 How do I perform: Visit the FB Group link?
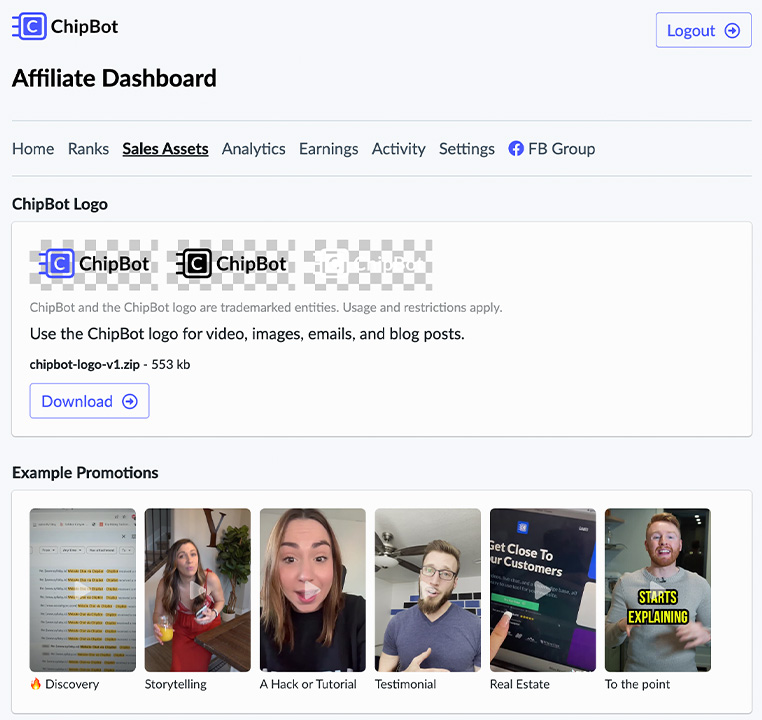pos(552,149)
